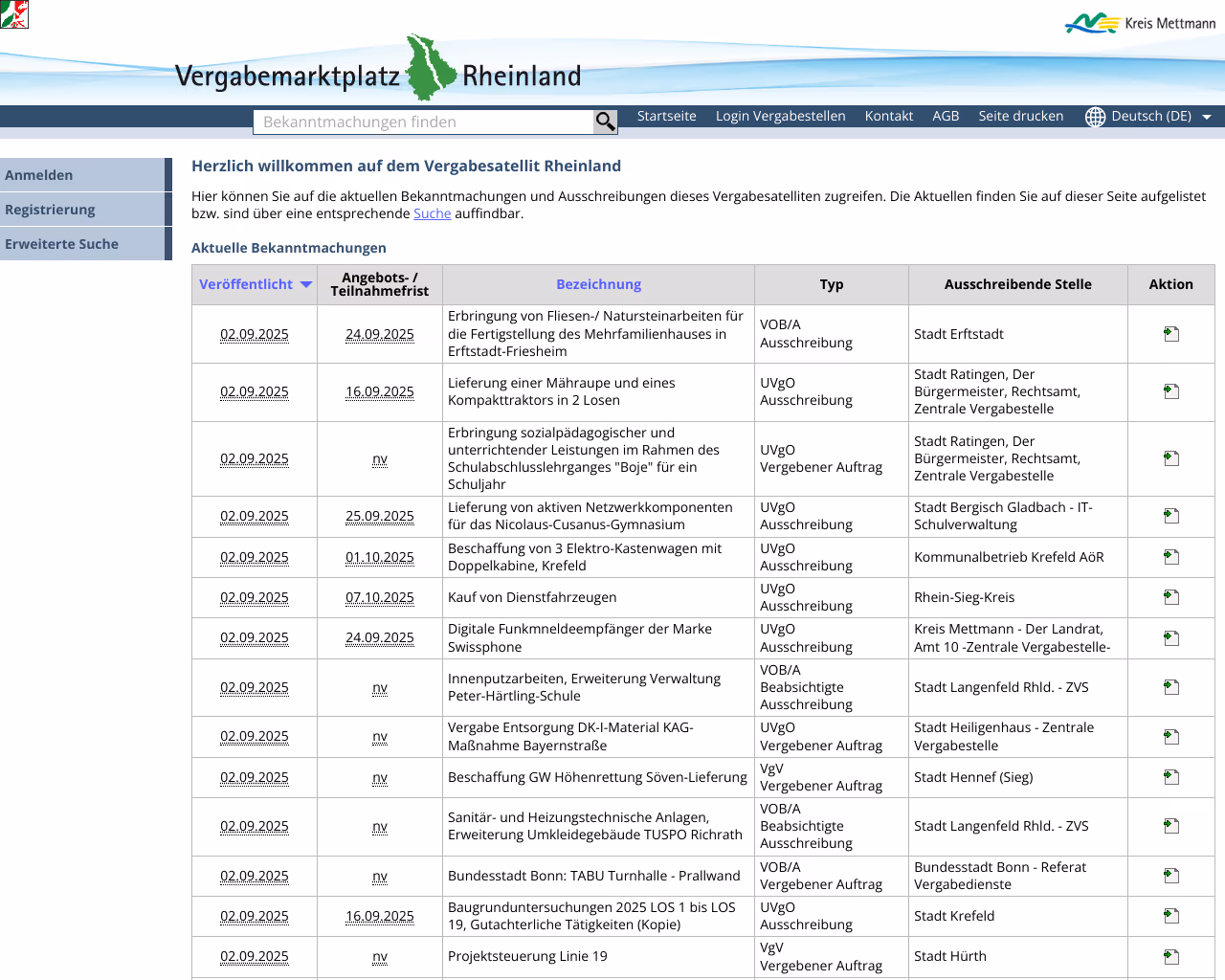Screen dimensions: 1225x980
Task: Click deadline 24.09.2025 in Erftstadt row
Action: click(380, 334)
